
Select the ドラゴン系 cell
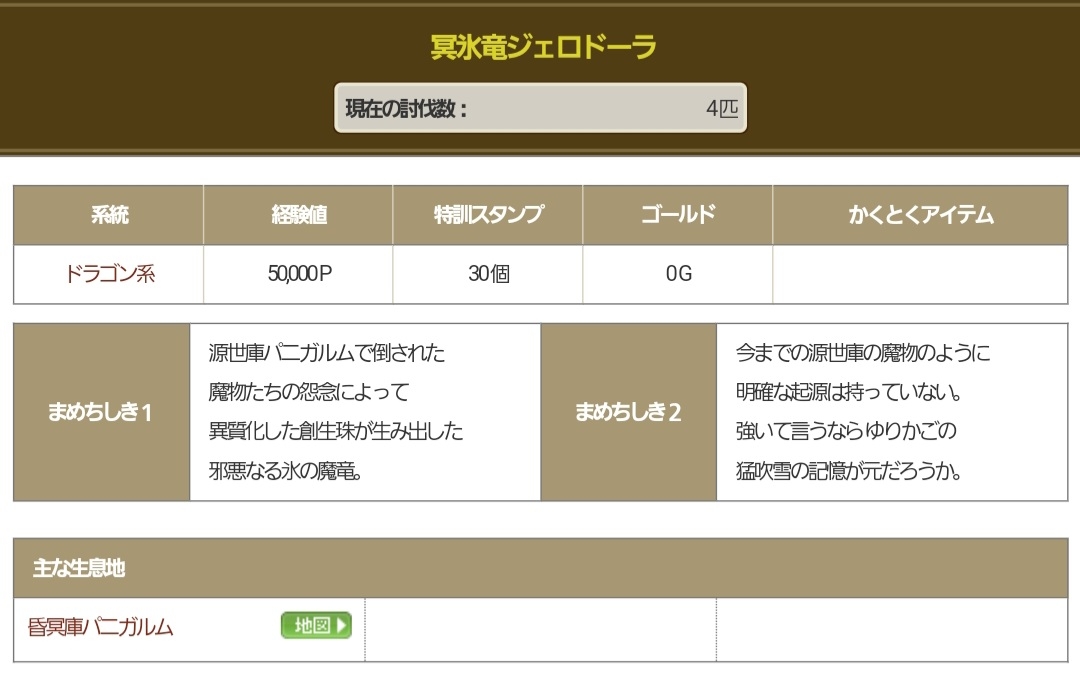109,274
